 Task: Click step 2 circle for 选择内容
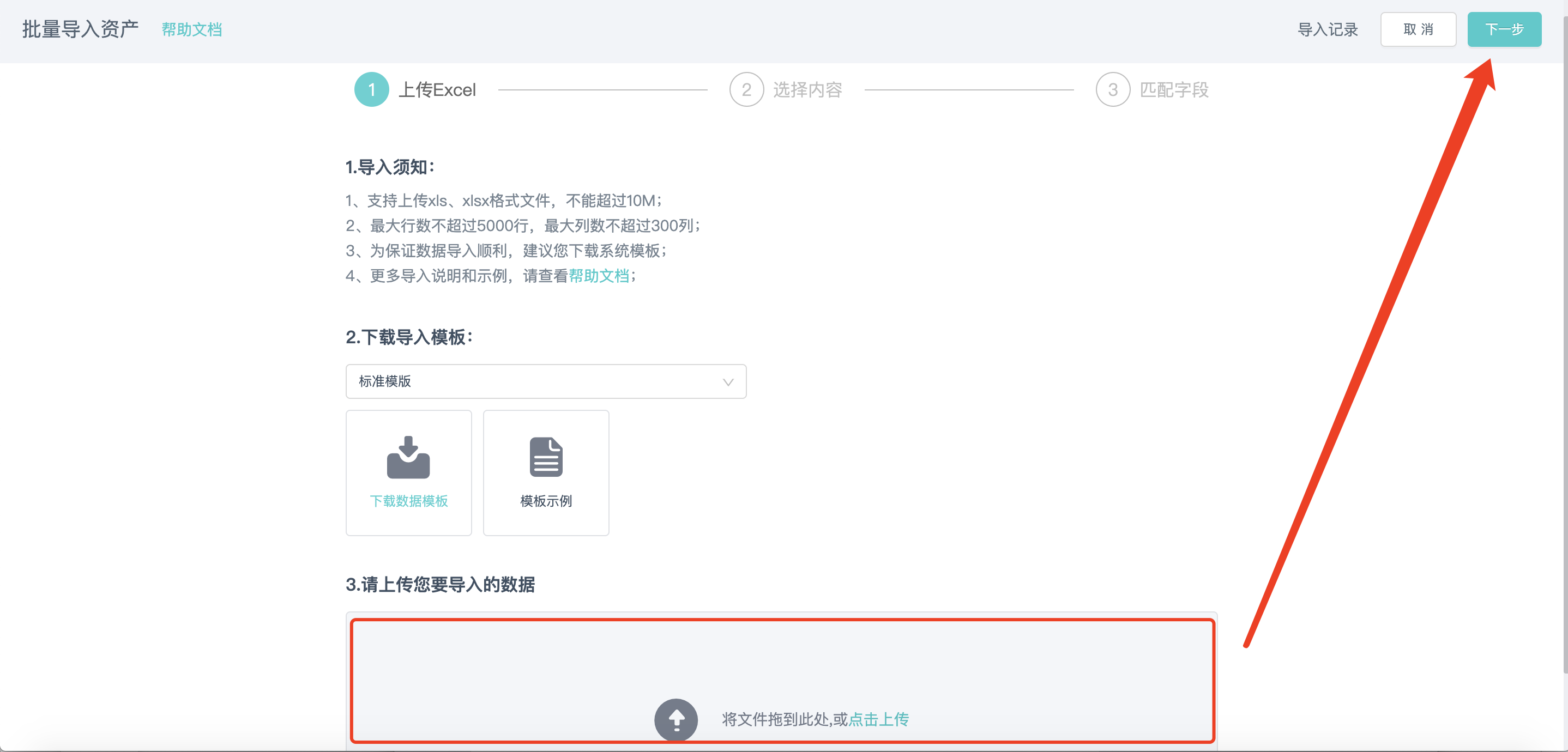[746, 90]
